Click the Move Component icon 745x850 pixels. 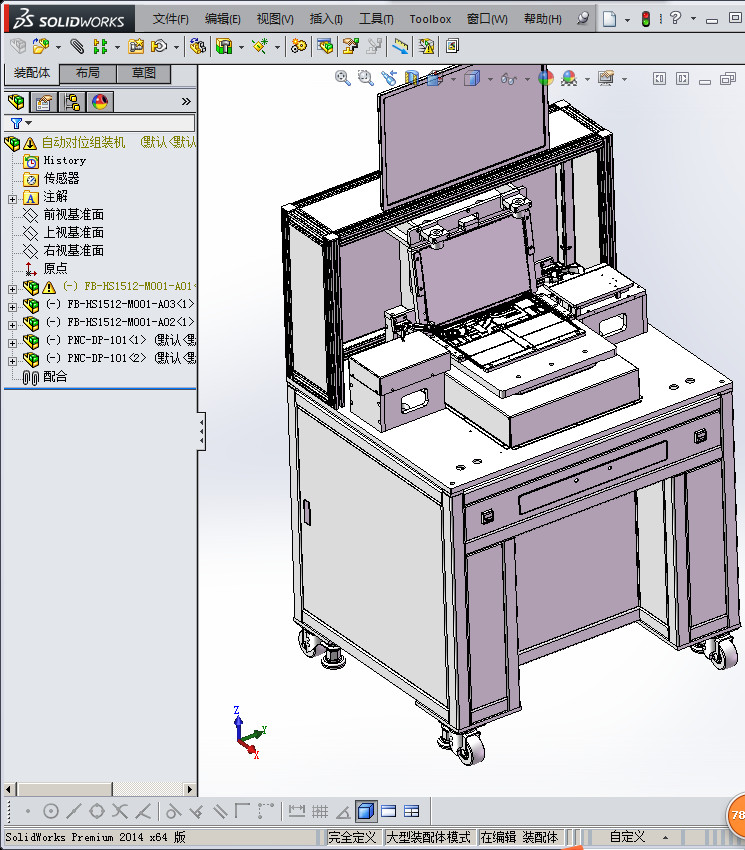point(158,46)
